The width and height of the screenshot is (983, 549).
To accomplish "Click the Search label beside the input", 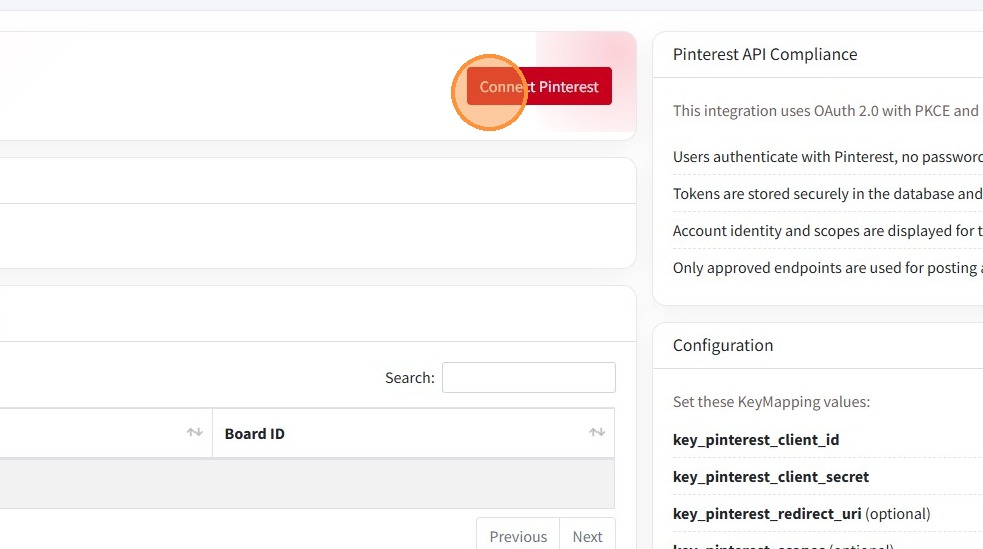I will (410, 378).
